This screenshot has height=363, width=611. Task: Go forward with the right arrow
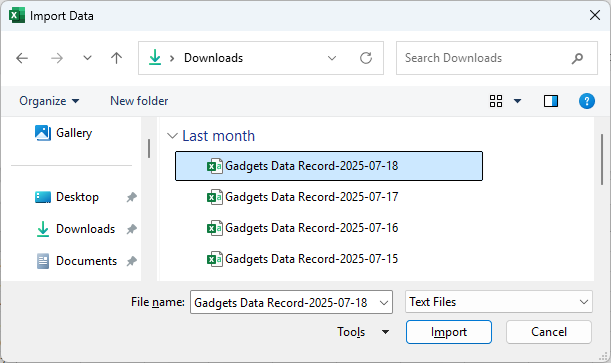click(x=57, y=58)
